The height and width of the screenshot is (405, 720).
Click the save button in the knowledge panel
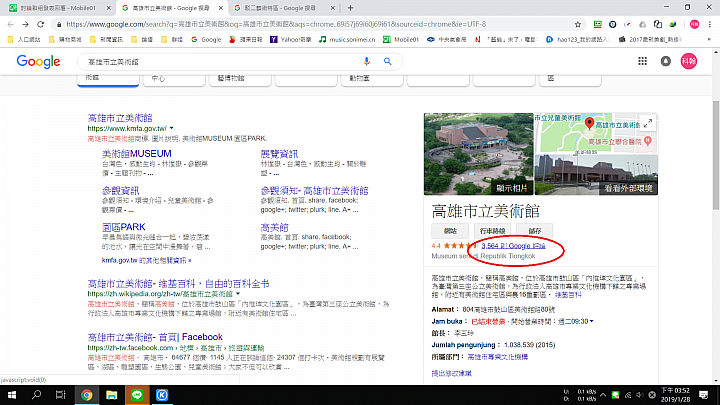(534, 231)
